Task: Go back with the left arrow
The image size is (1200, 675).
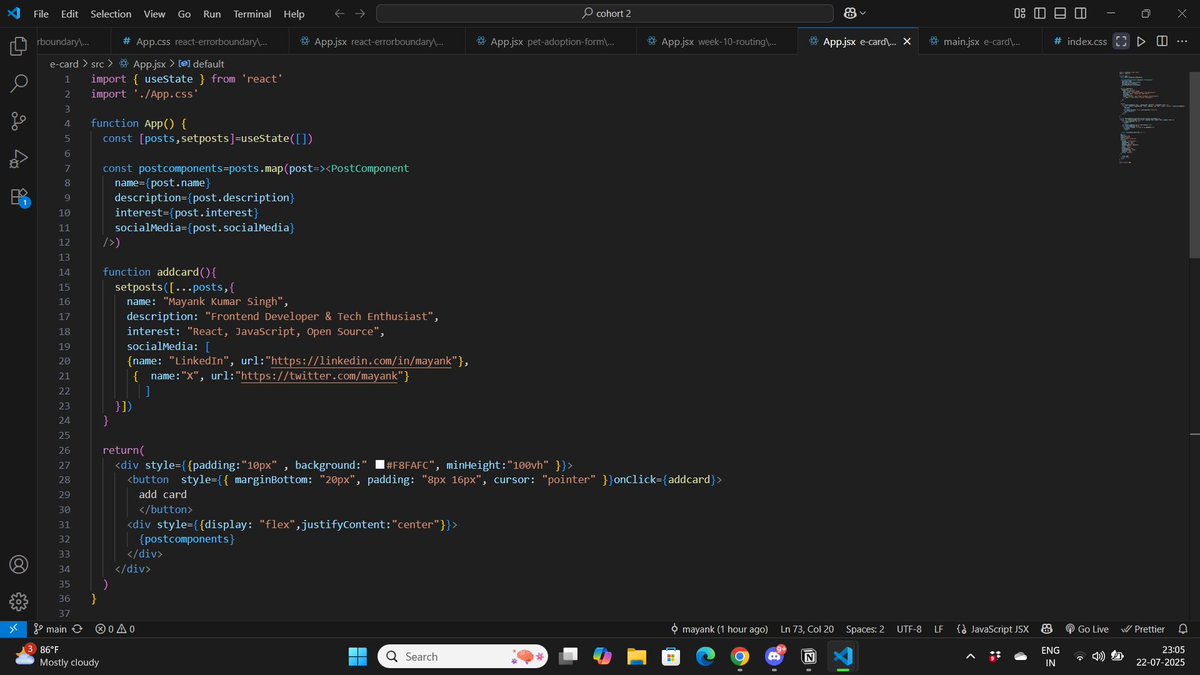Action: click(339, 13)
